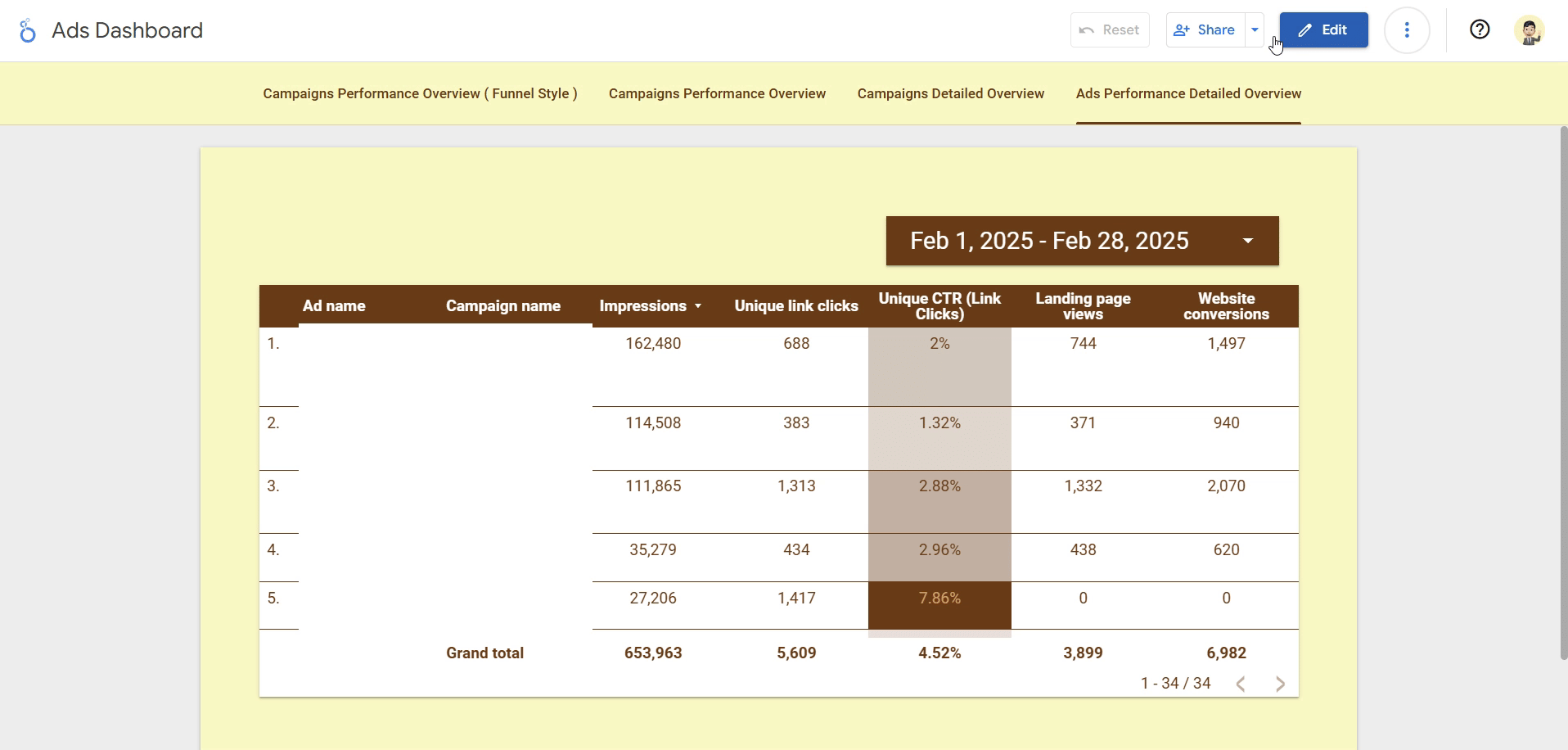
Task: Click the Unique link clicks column header
Action: point(796,306)
